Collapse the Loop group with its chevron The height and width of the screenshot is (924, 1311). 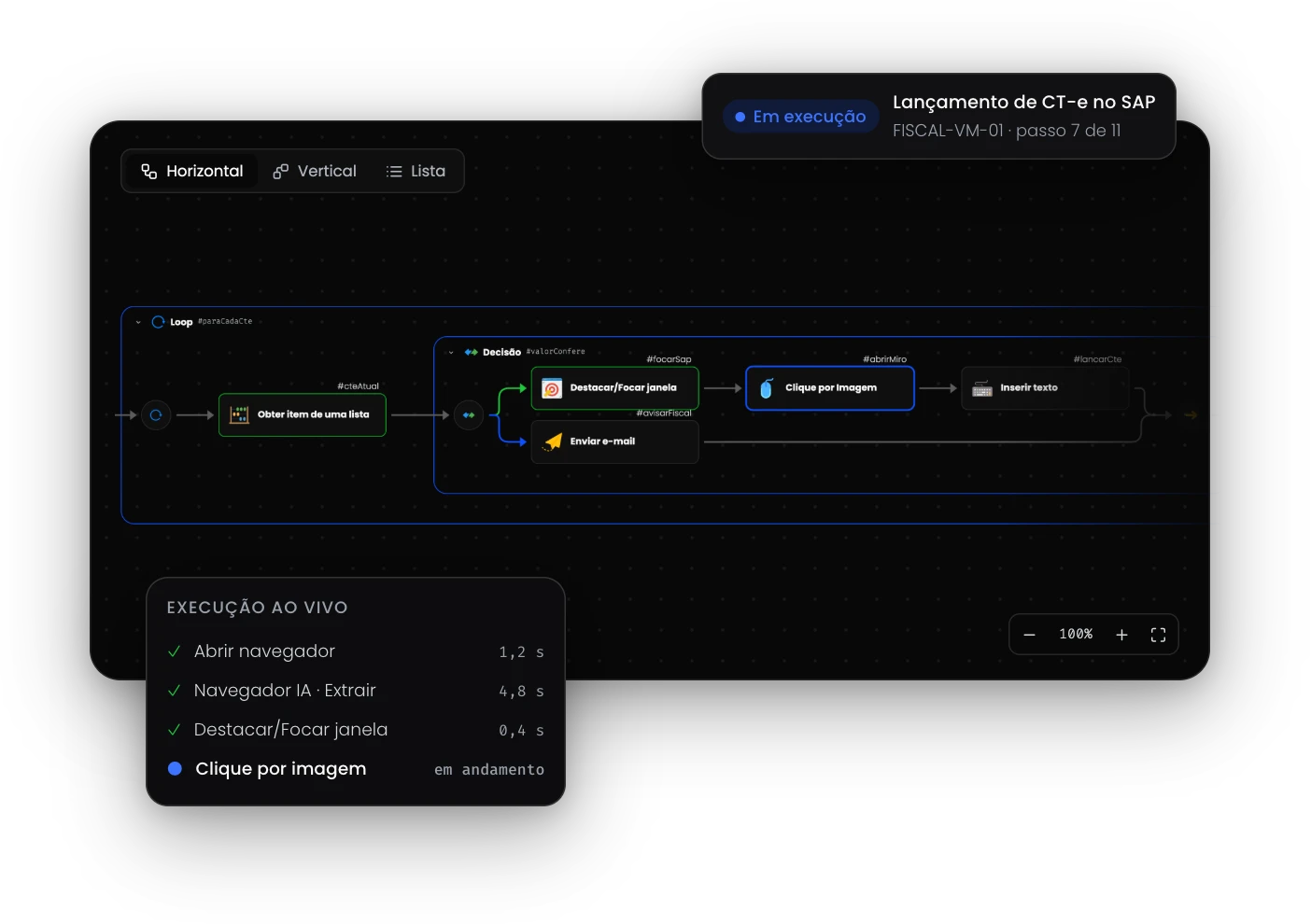[138, 322]
